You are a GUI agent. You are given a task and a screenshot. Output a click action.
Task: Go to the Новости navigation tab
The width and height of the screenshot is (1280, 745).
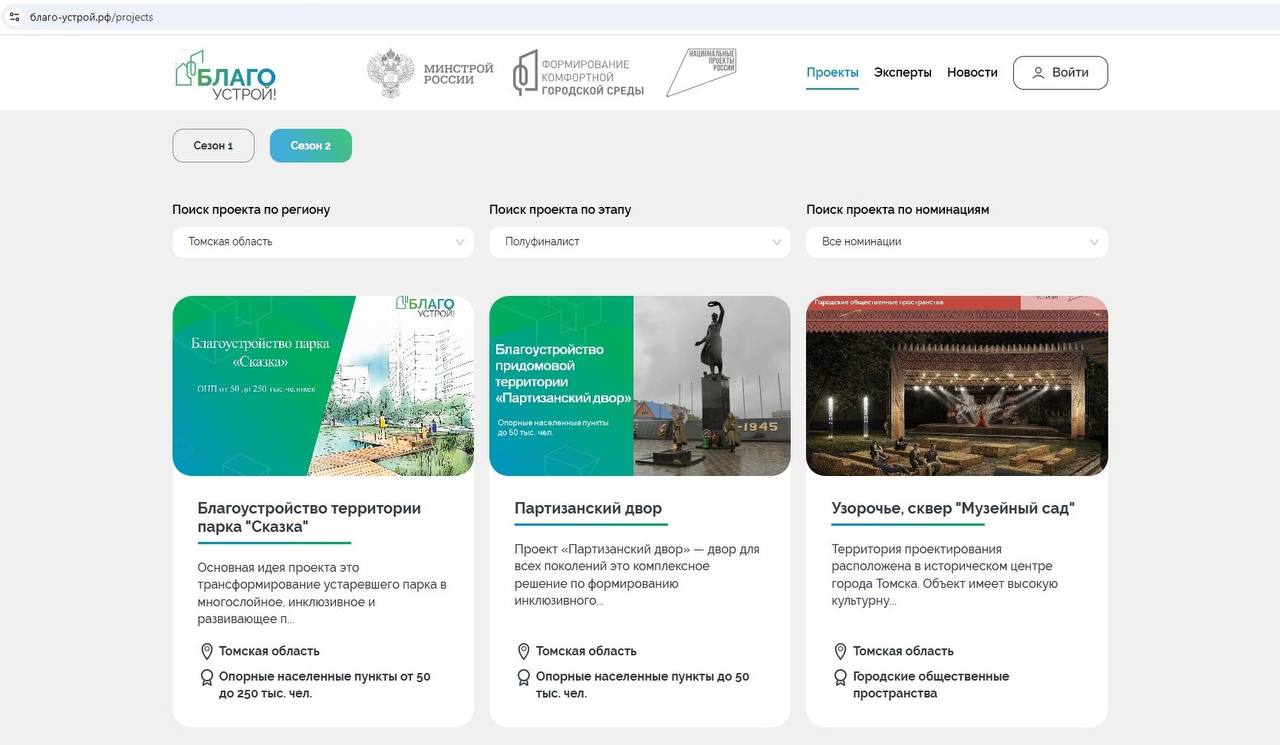(972, 73)
